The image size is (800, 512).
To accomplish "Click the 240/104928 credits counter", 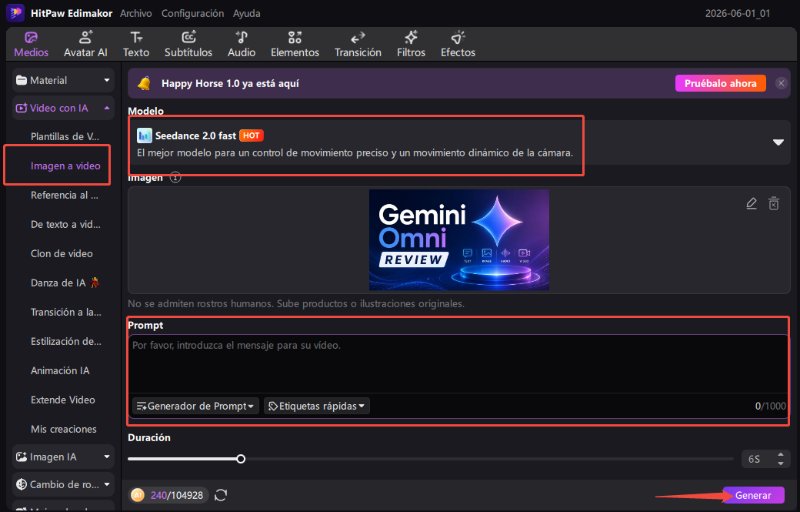I will pyautogui.click(x=177, y=495).
